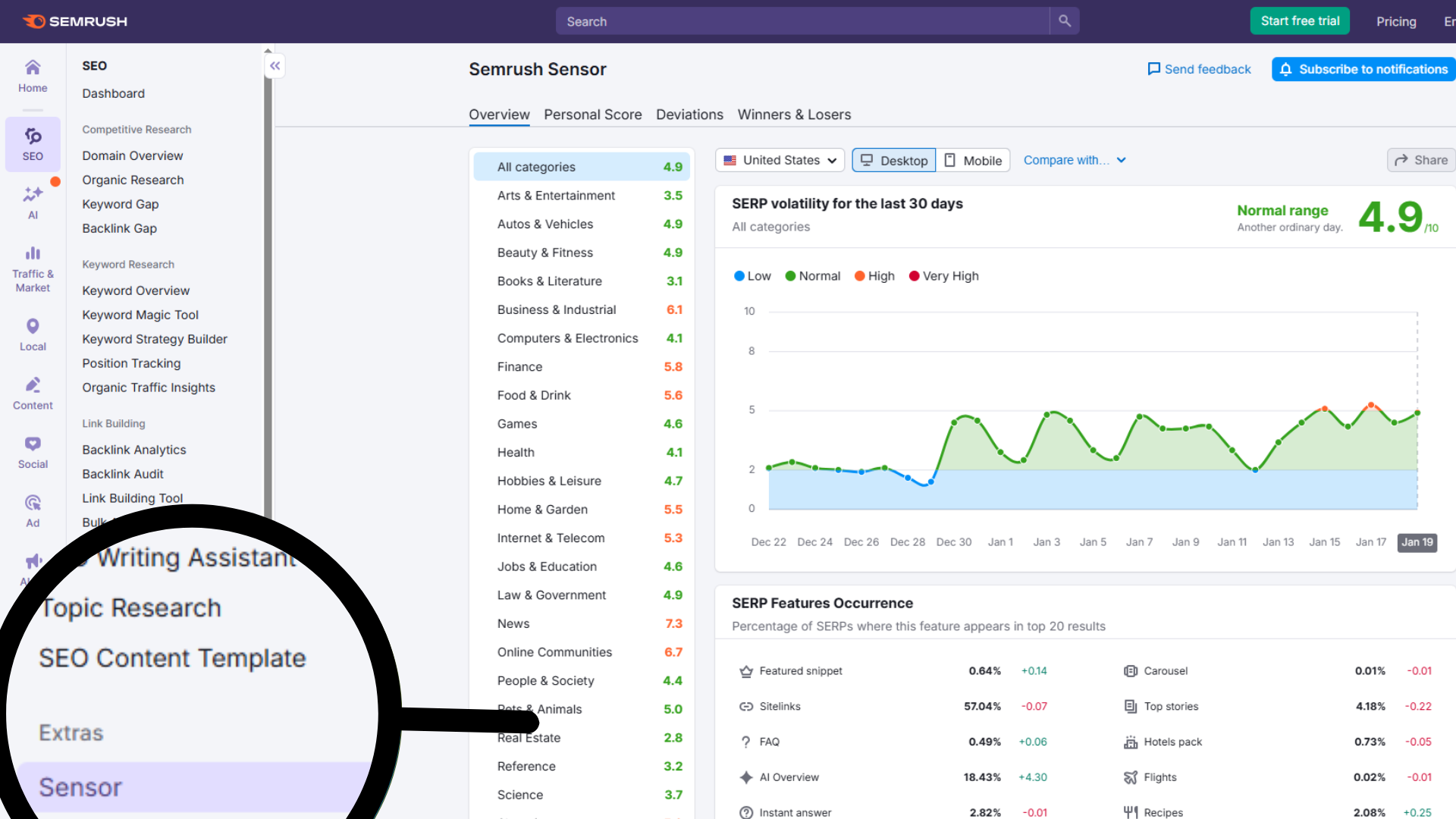Open the Content sidebar section
1456x819 pixels.
pos(33,394)
